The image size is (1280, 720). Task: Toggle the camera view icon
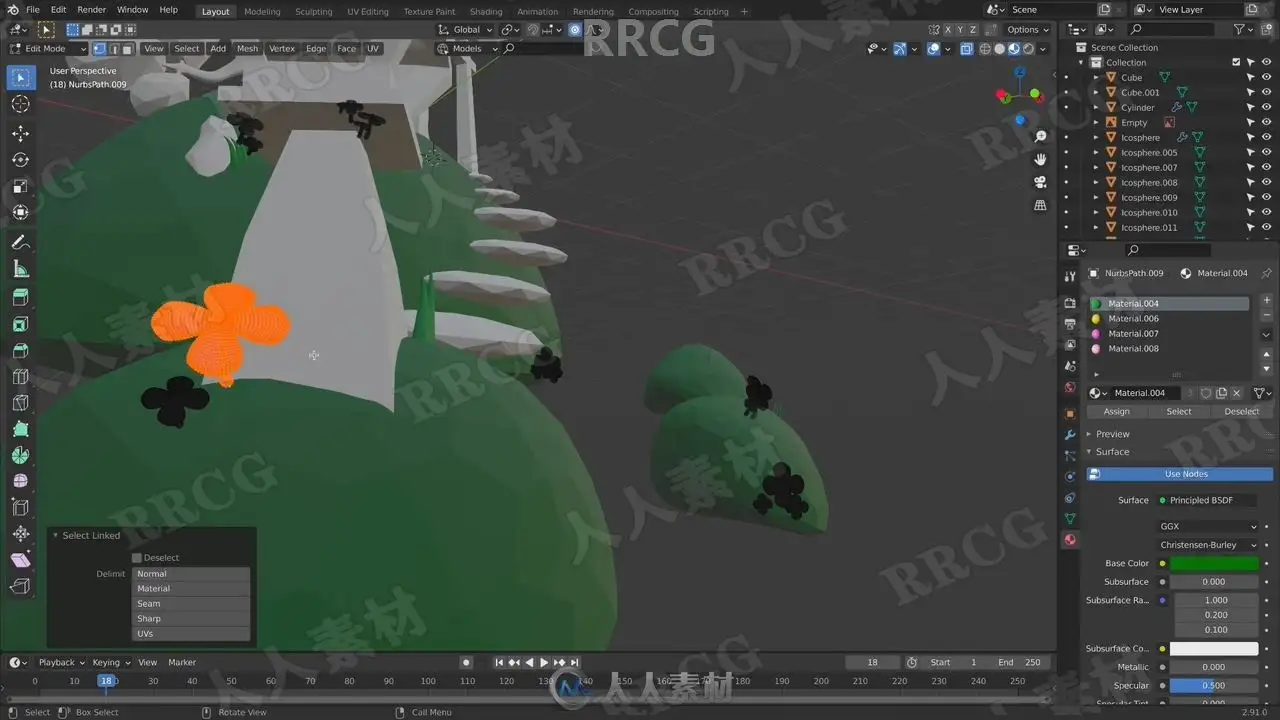[x=1041, y=182]
